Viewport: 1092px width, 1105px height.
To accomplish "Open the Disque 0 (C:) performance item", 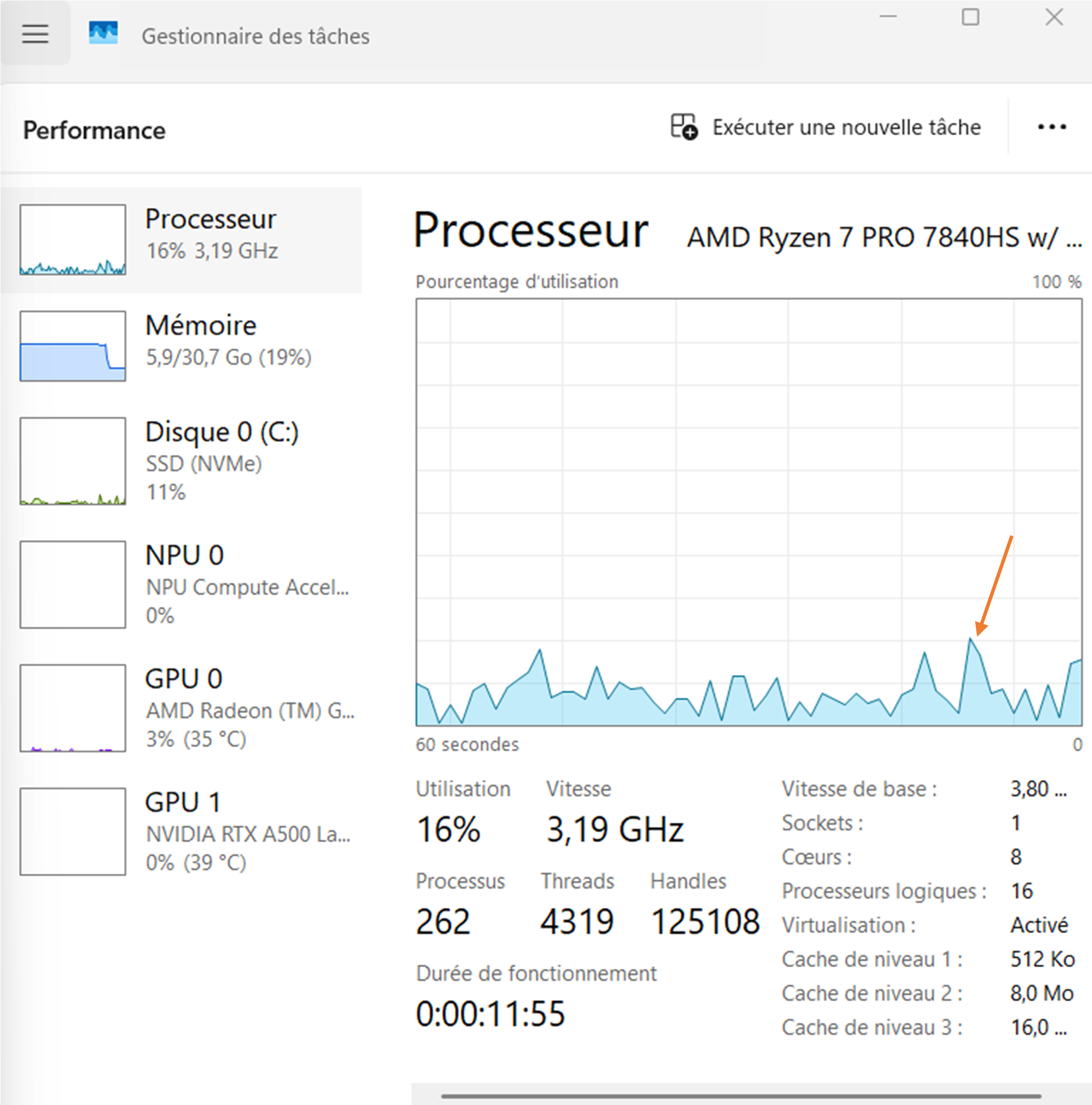I will coord(222,432).
